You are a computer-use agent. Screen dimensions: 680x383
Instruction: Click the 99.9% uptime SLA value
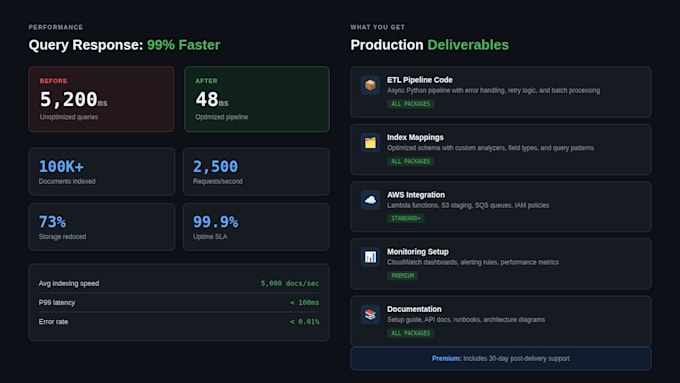pos(215,222)
